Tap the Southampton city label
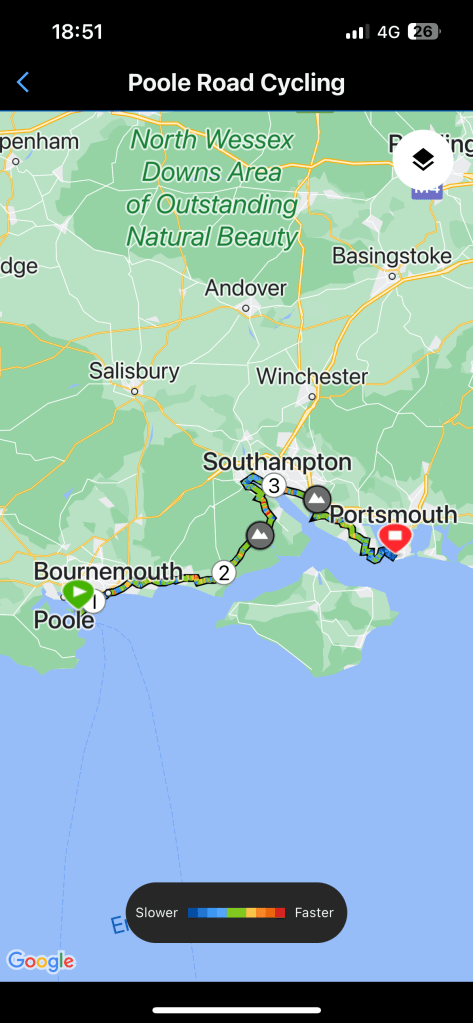The height and width of the screenshot is (1023, 473). 277,463
